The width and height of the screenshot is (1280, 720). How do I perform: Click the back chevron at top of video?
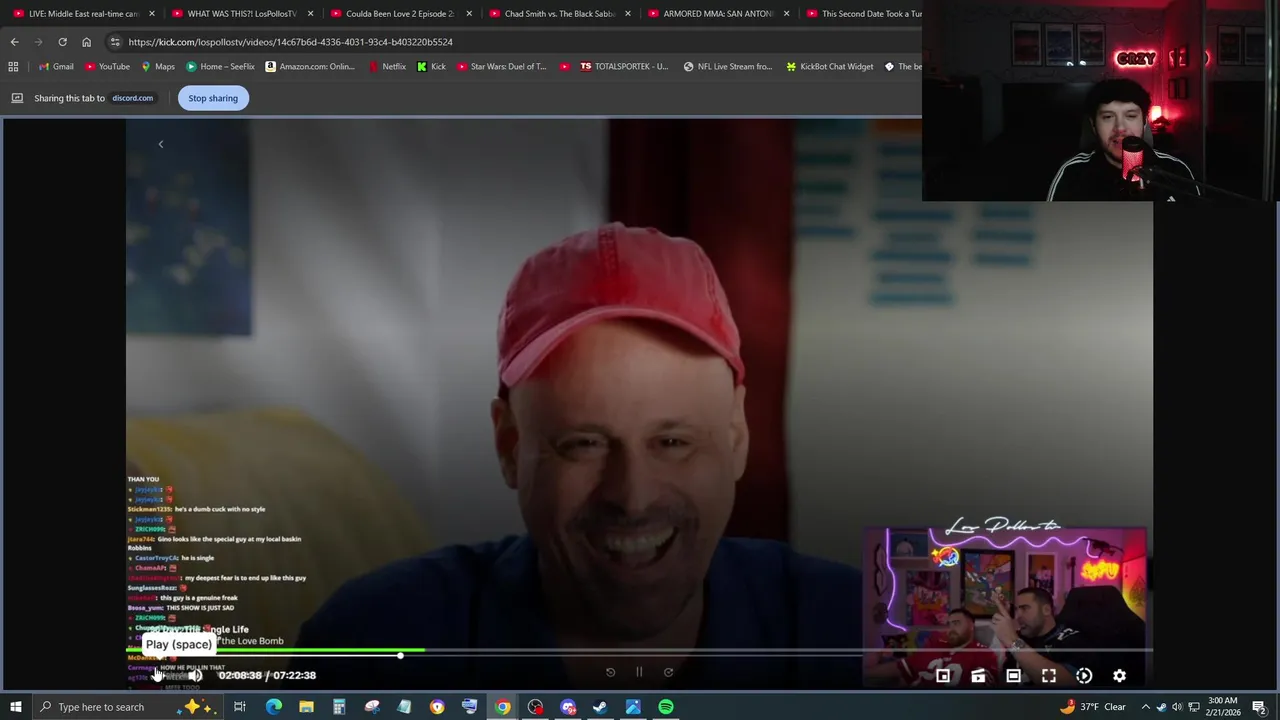click(160, 144)
